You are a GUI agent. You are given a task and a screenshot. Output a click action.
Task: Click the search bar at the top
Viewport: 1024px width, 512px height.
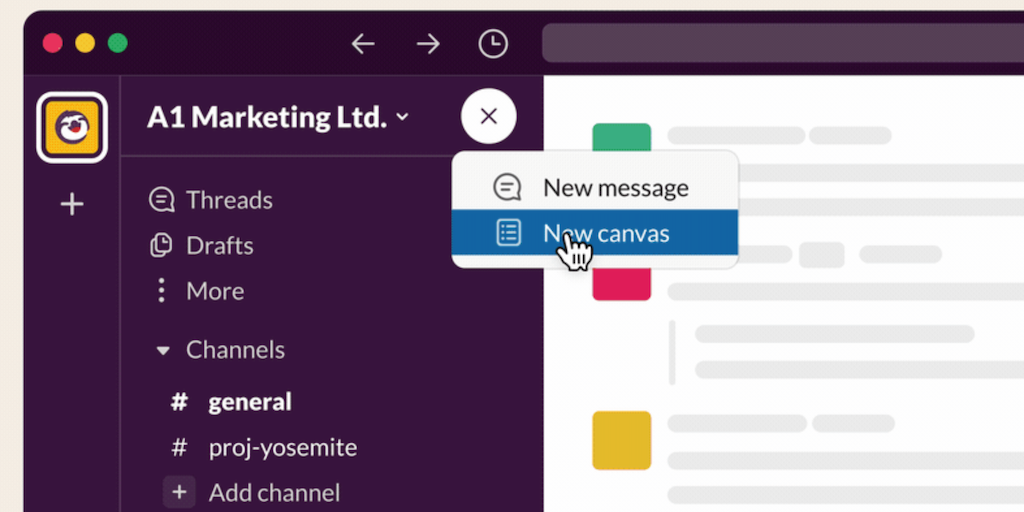(783, 43)
